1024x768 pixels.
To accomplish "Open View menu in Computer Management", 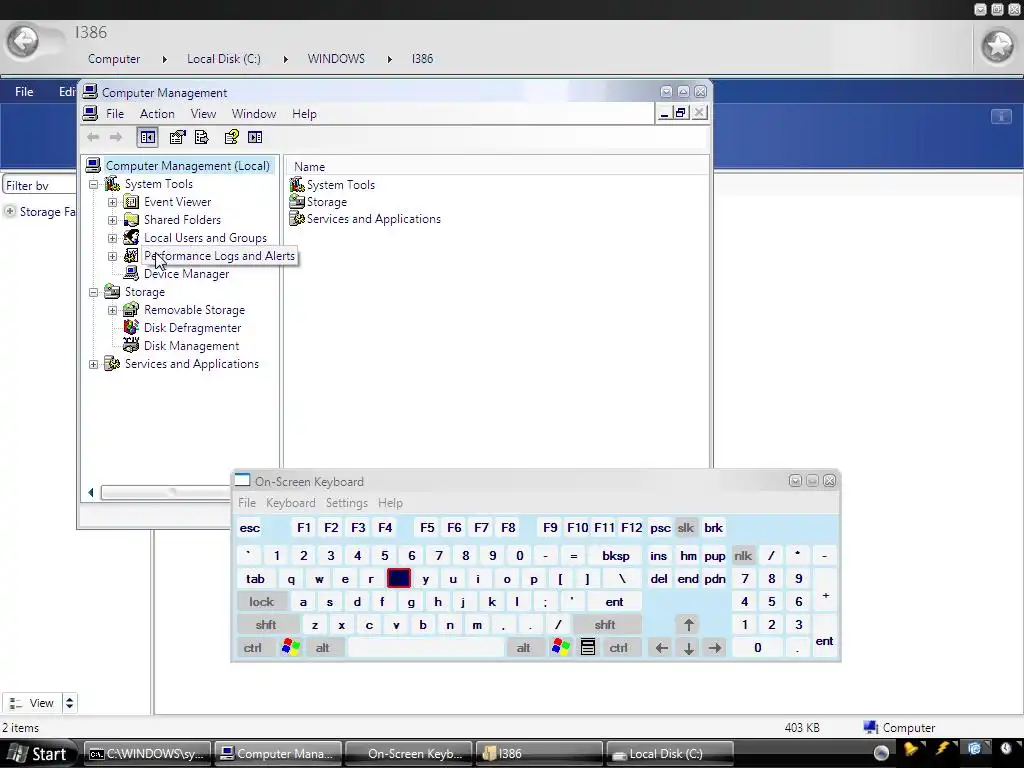I will click(x=203, y=114).
